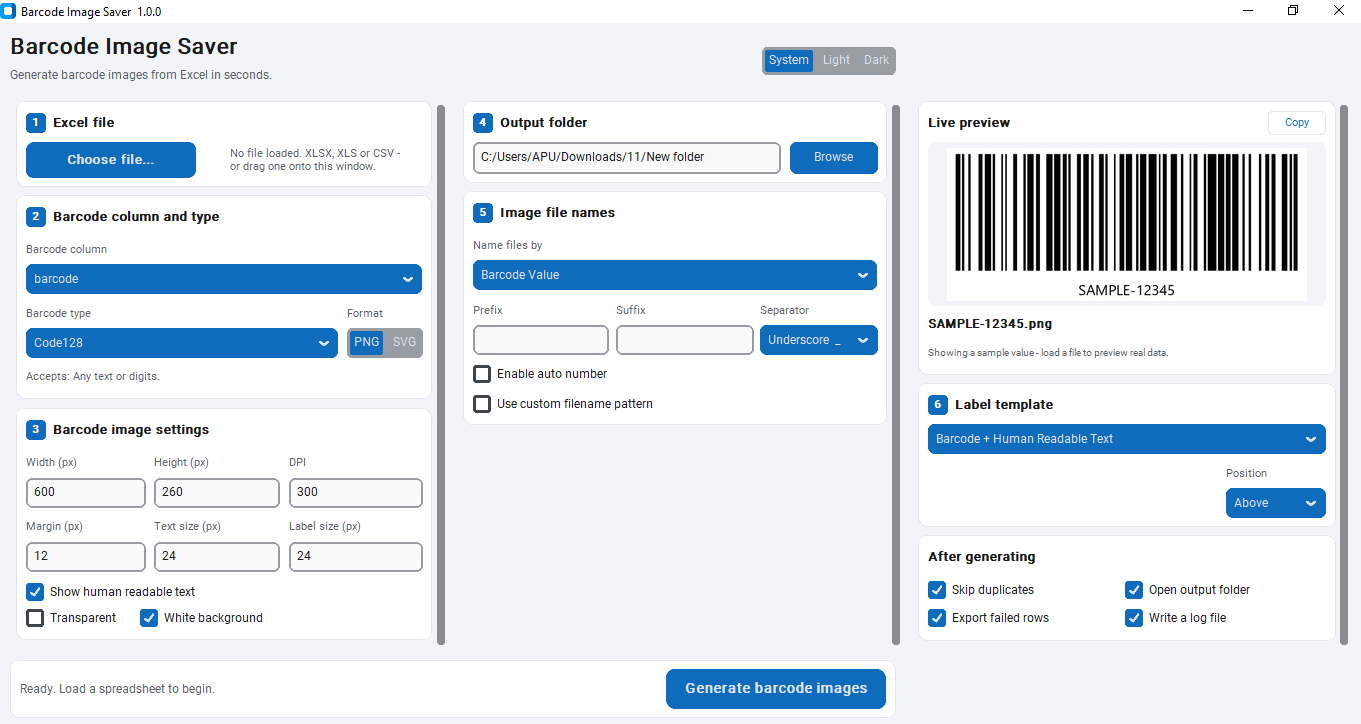Click the left column vertical scrollbar
Image resolution: width=1361 pixels, height=724 pixels.
441,375
